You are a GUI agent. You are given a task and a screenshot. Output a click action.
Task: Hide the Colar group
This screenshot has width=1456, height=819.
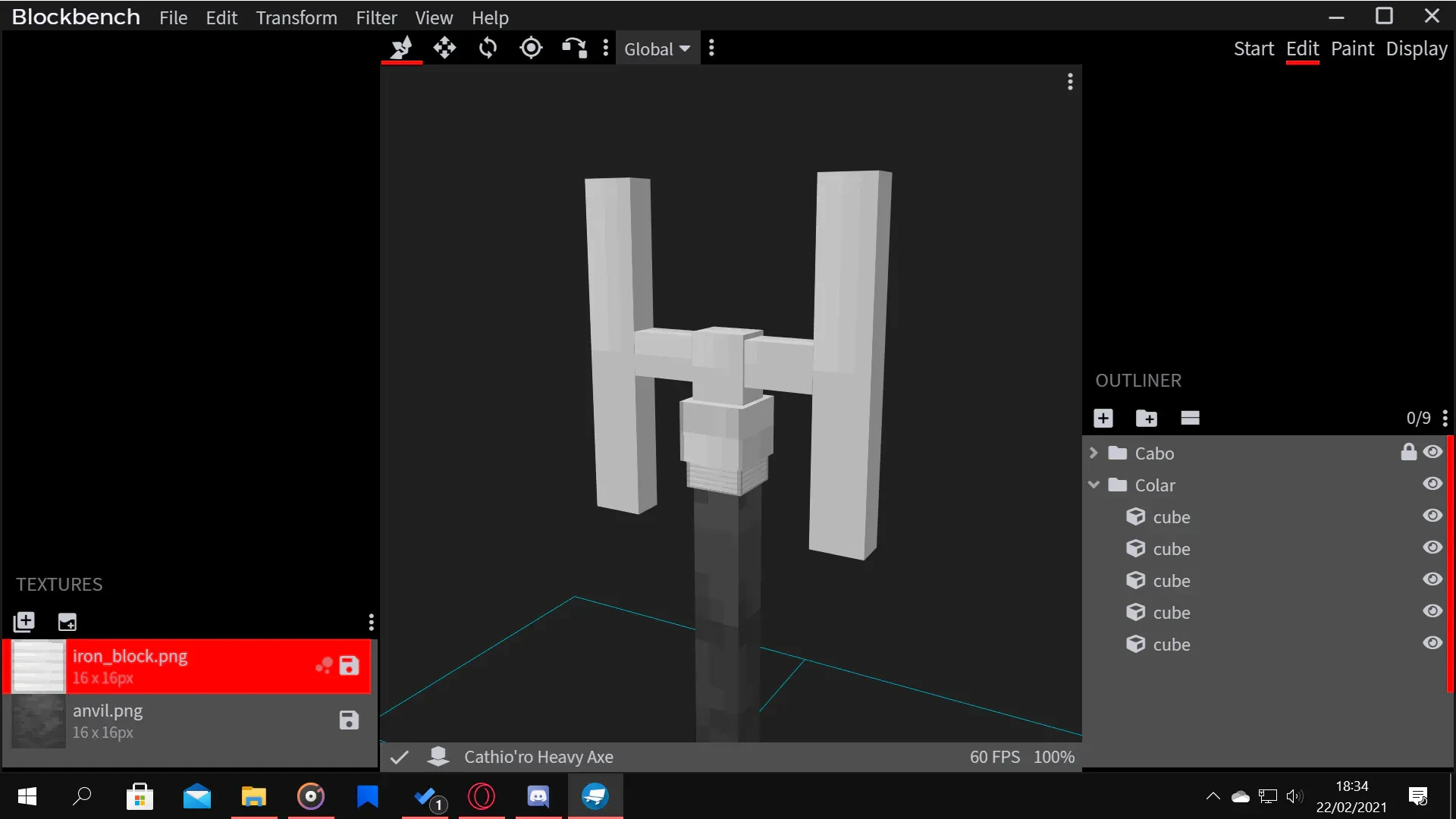[1432, 484]
